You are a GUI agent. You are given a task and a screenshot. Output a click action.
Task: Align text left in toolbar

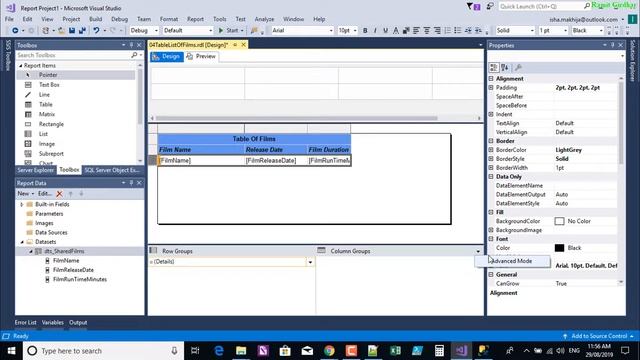pos(416,31)
